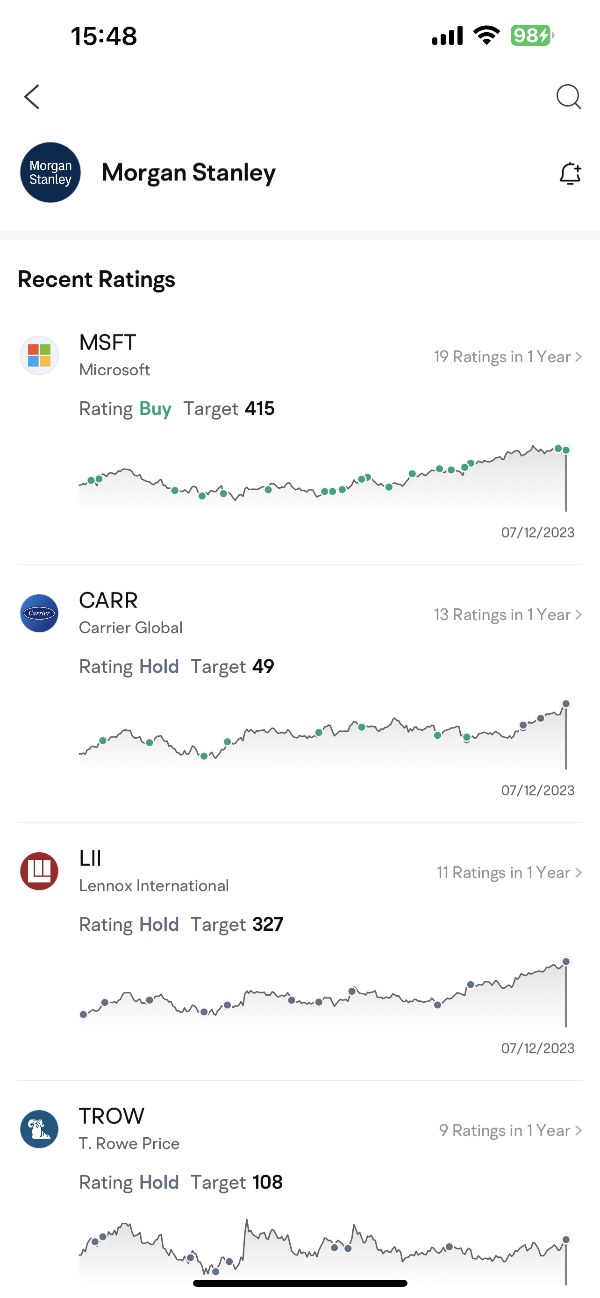Click the Carrier Global price chart
The image size is (600, 1298).
324,735
